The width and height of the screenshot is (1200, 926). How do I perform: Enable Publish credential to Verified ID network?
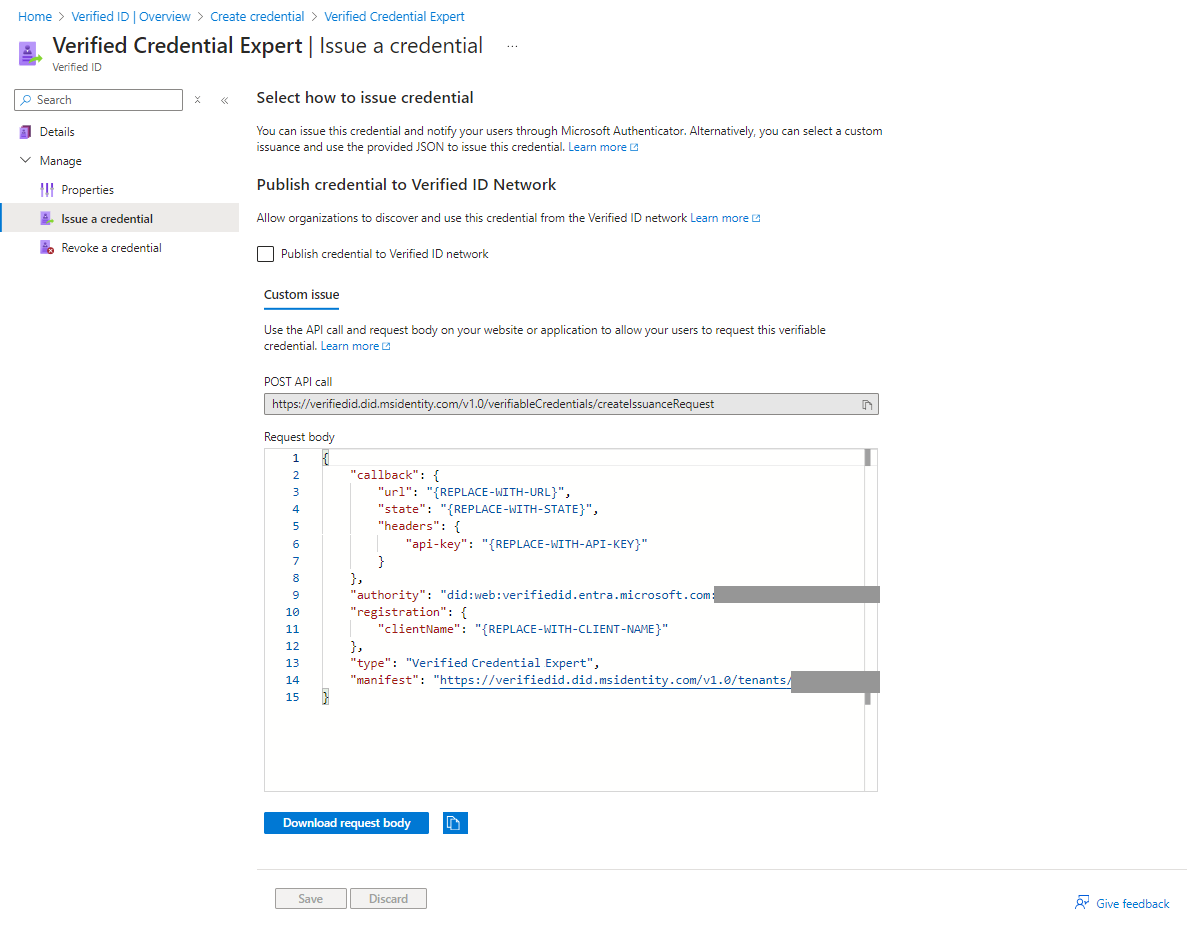coord(265,254)
